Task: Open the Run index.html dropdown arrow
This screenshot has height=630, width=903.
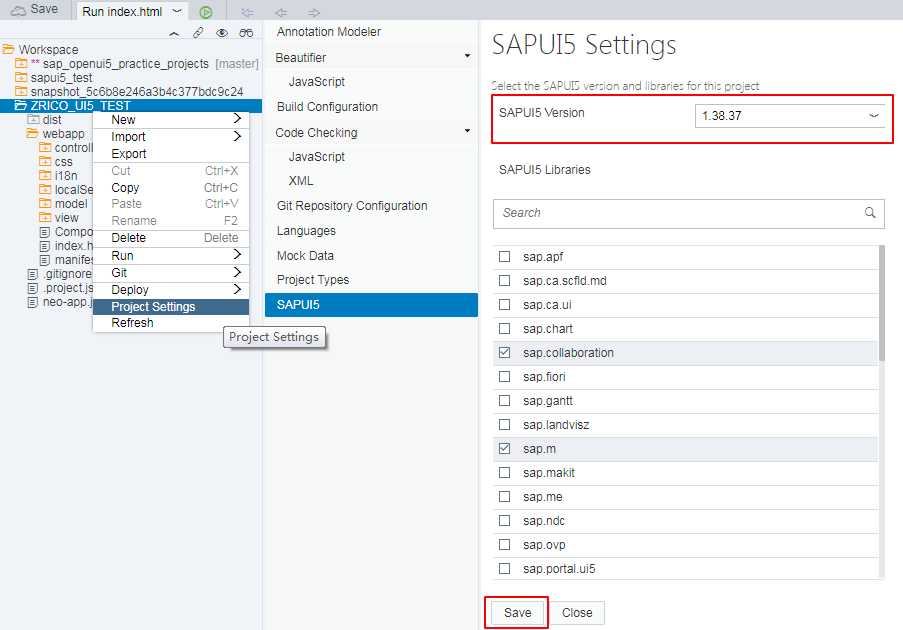Action: pos(177,11)
